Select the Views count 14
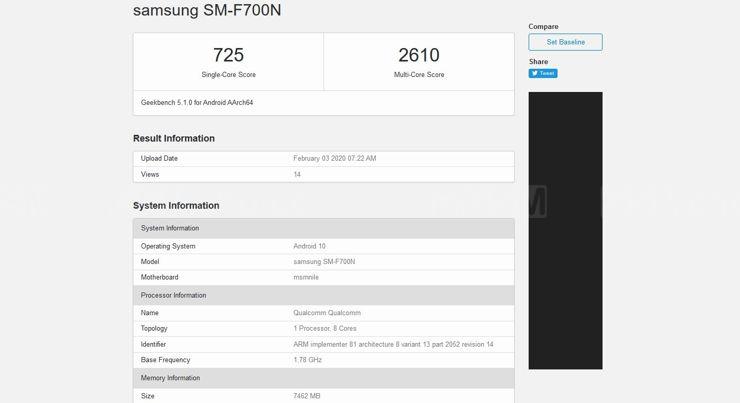 (297, 175)
